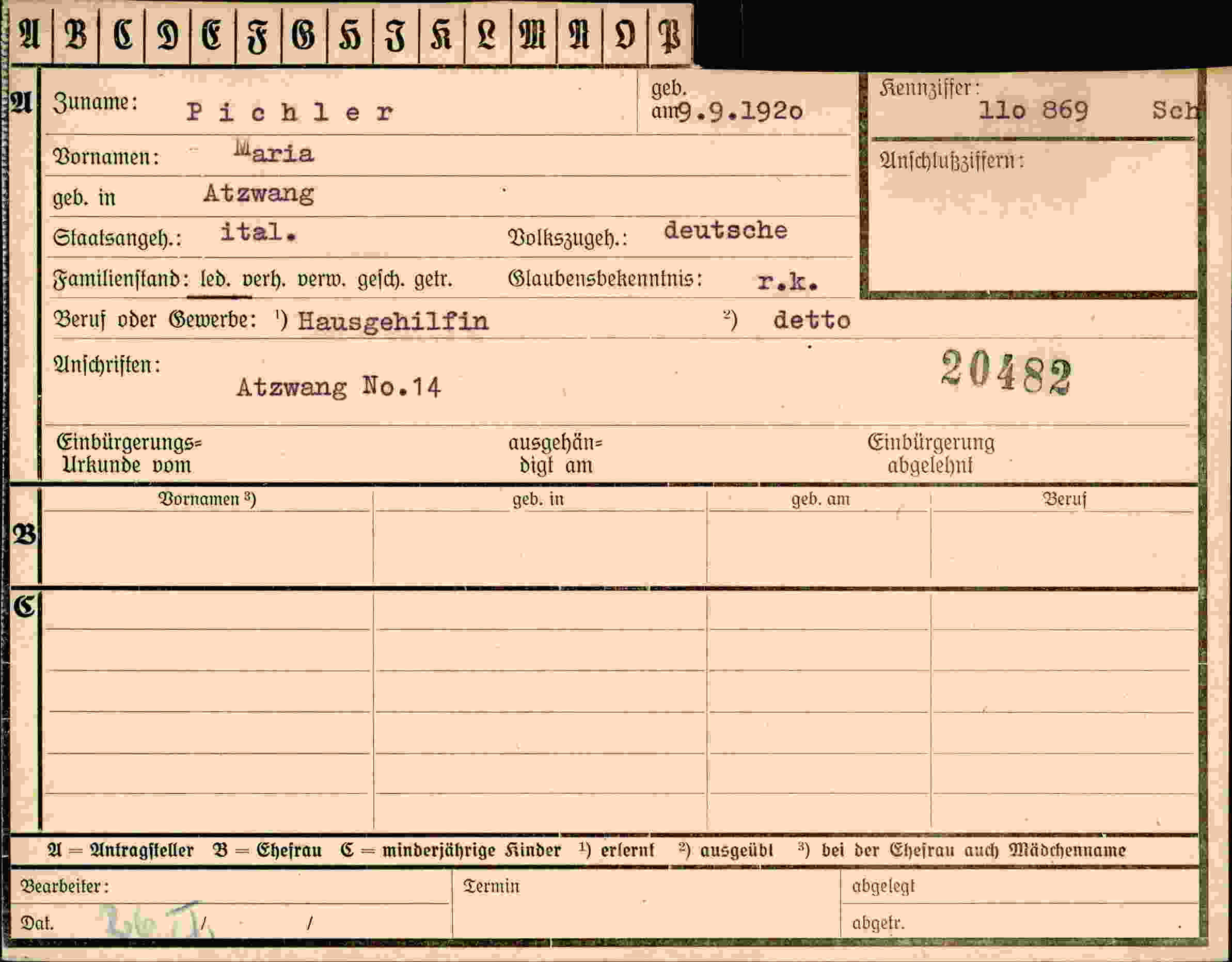Click the 'abgelegt' field label
Screen dimensions: 1232x962
[883, 886]
